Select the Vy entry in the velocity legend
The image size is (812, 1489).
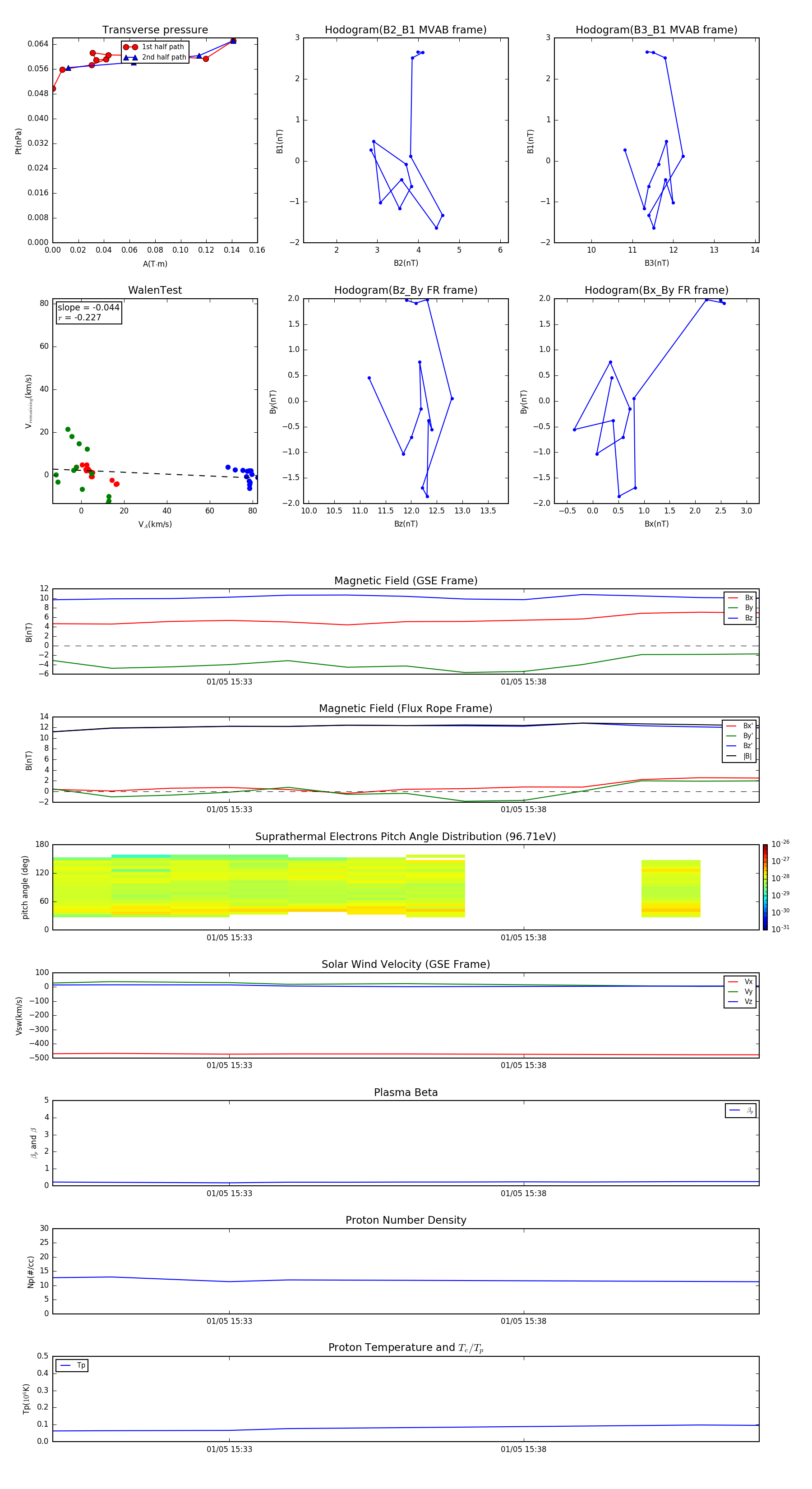coord(740,991)
